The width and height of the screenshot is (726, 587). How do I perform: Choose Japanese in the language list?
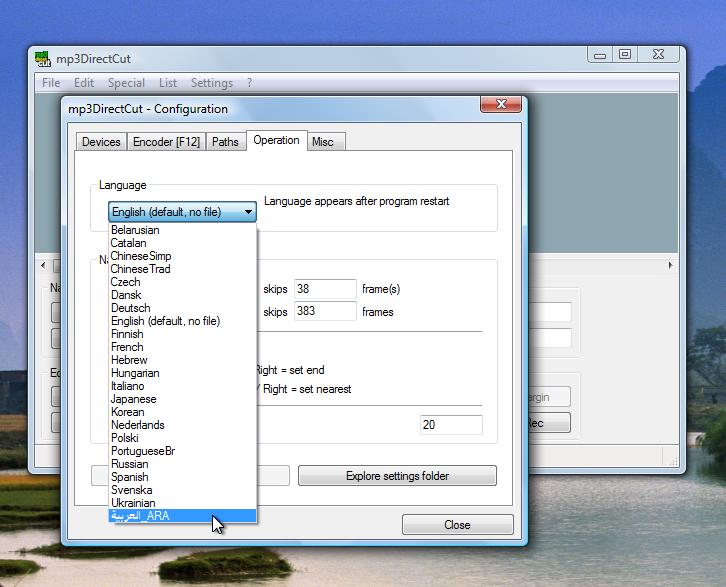click(133, 399)
